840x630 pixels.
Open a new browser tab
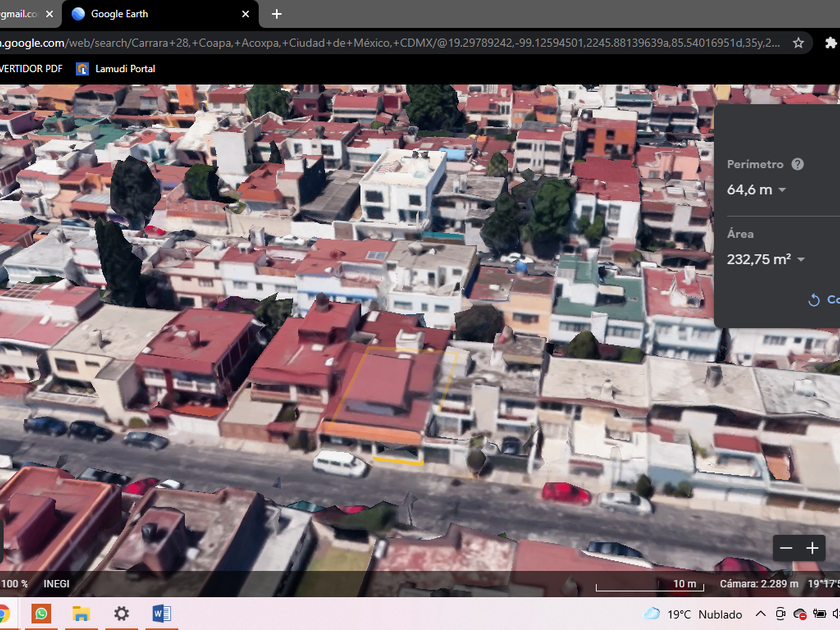click(277, 14)
